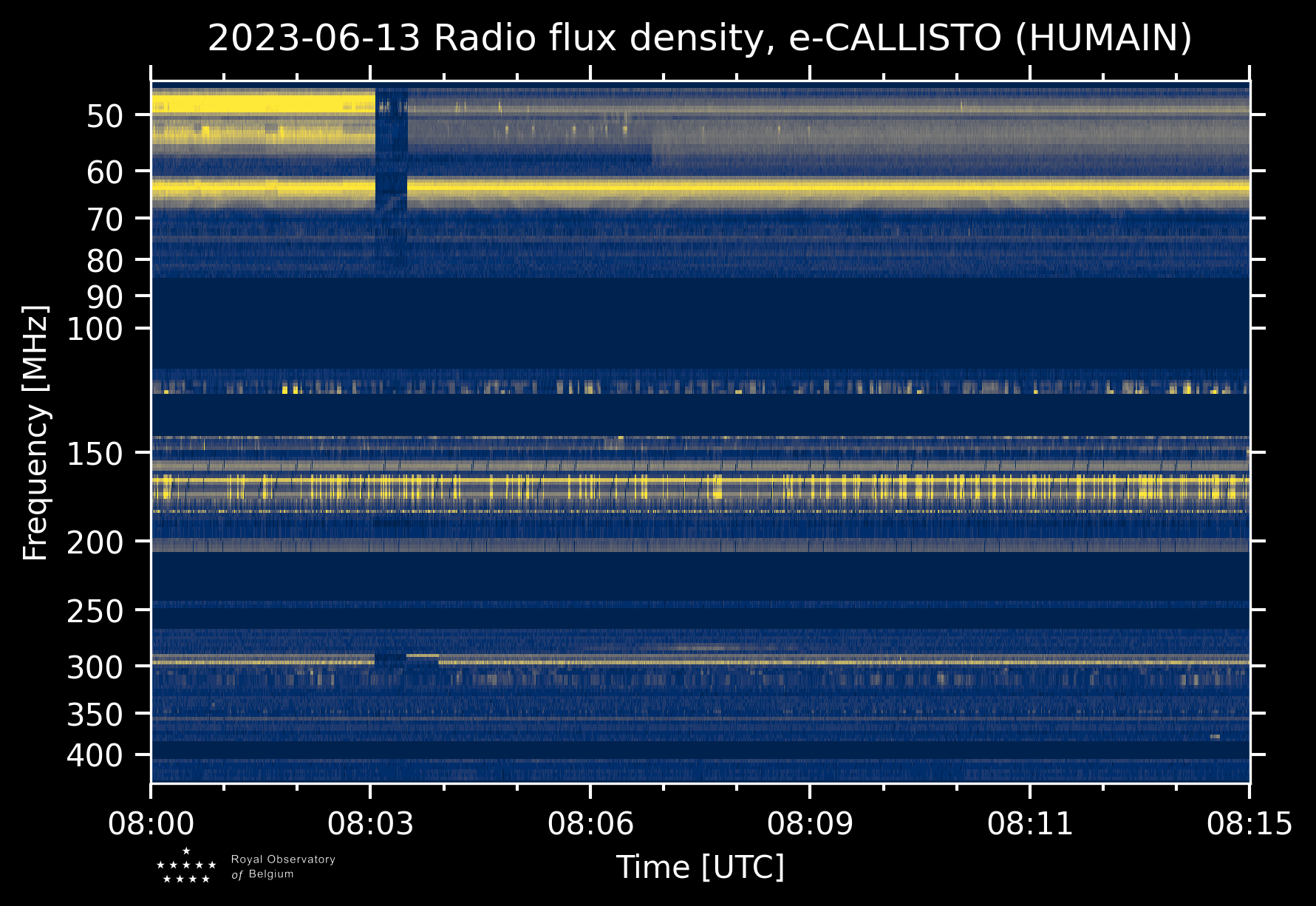This screenshot has height=906, width=1316.
Task: Click the Royal Observatory stars logo
Action: 186,867
